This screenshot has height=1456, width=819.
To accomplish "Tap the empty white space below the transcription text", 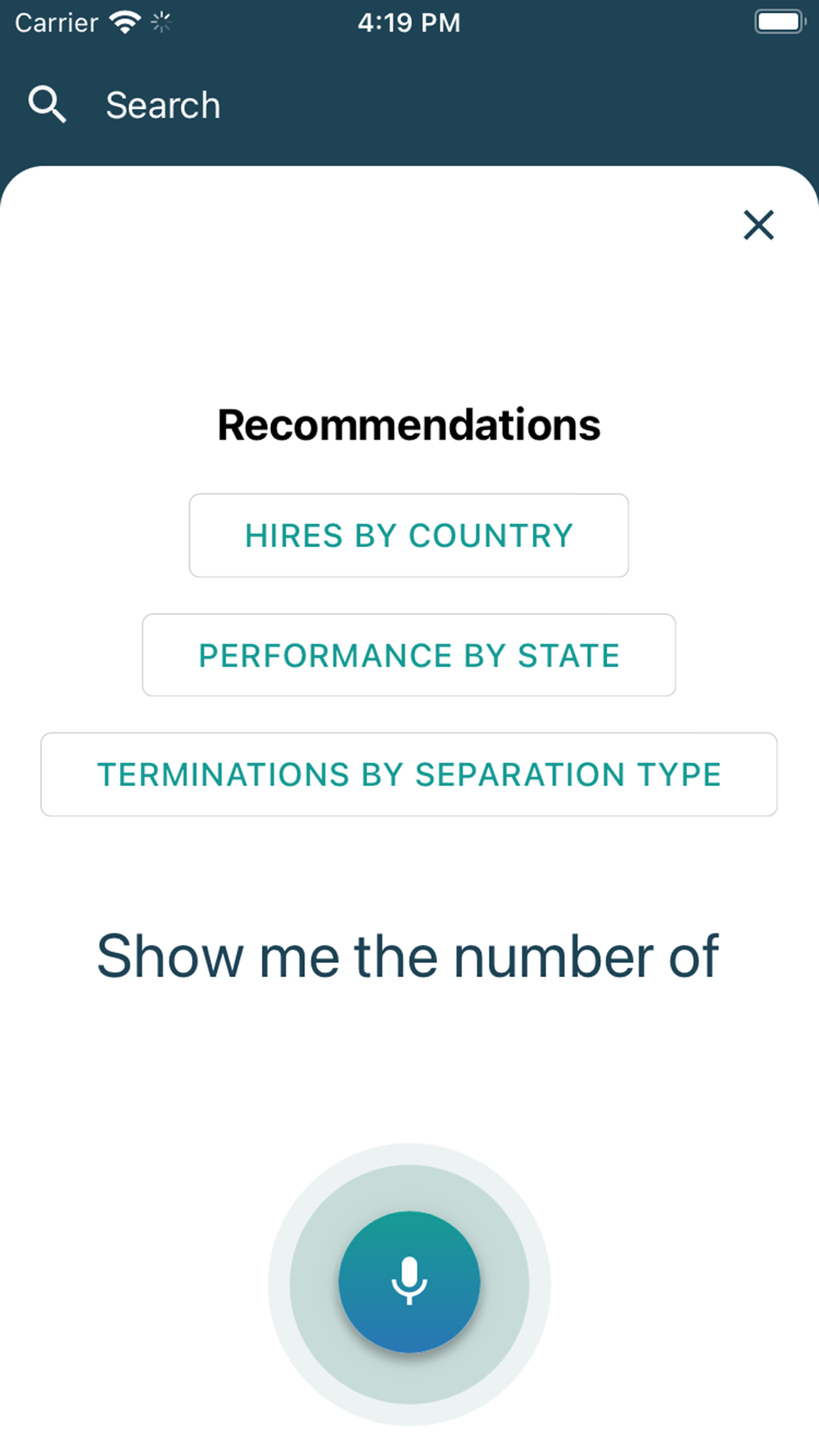I will (x=409, y=1065).
